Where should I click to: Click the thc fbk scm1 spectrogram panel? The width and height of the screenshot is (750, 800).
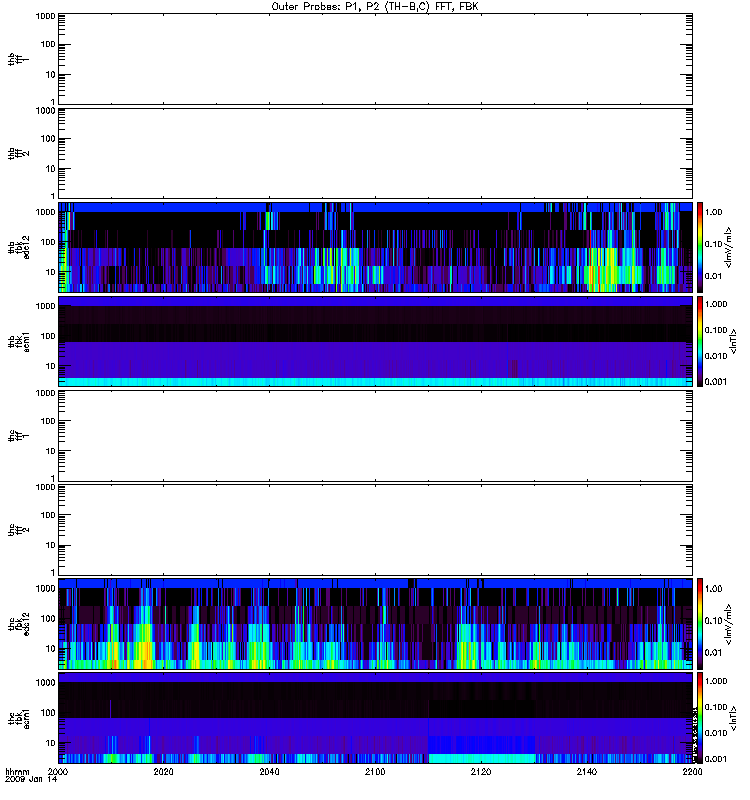(375, 718)
